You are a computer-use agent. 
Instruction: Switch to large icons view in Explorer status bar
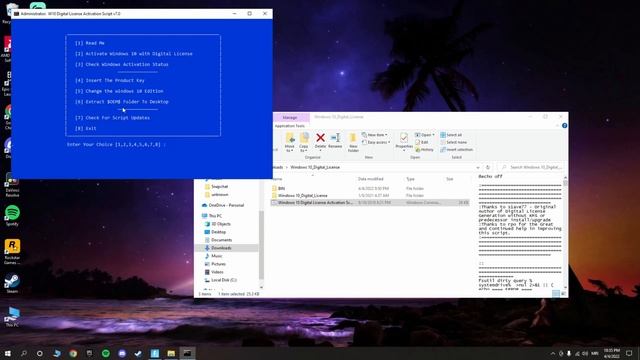(563, 293)
